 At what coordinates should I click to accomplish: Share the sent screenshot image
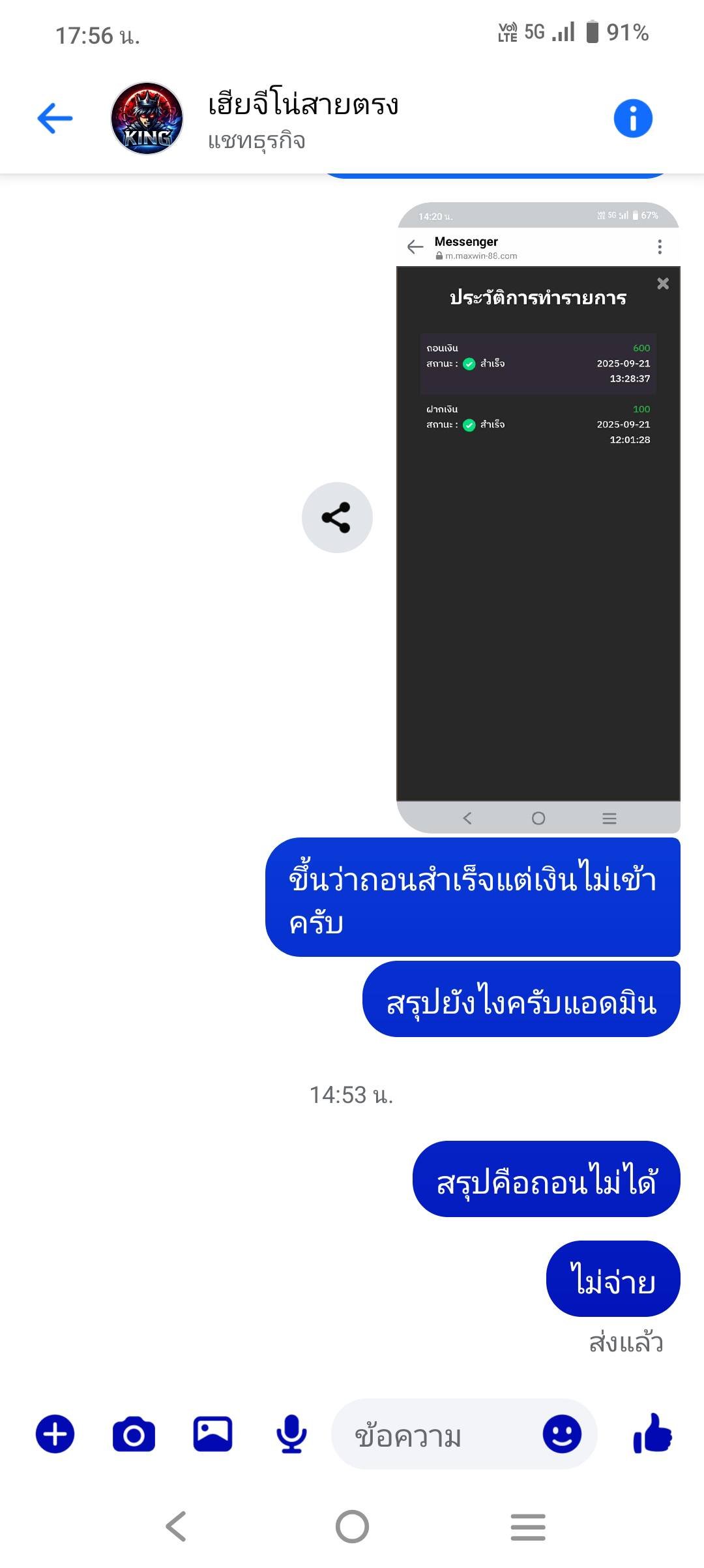(x=337, y=517)
